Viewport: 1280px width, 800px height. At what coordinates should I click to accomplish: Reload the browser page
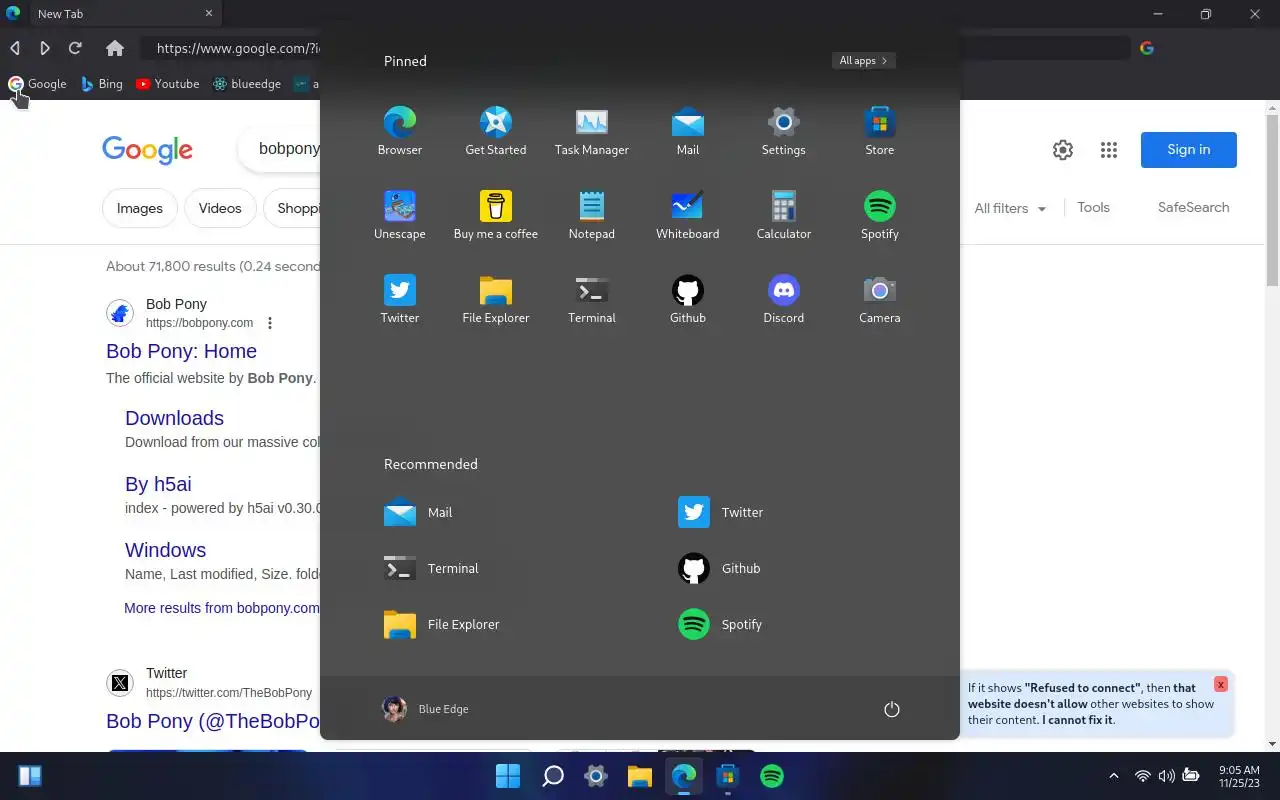tap(75, 48)
